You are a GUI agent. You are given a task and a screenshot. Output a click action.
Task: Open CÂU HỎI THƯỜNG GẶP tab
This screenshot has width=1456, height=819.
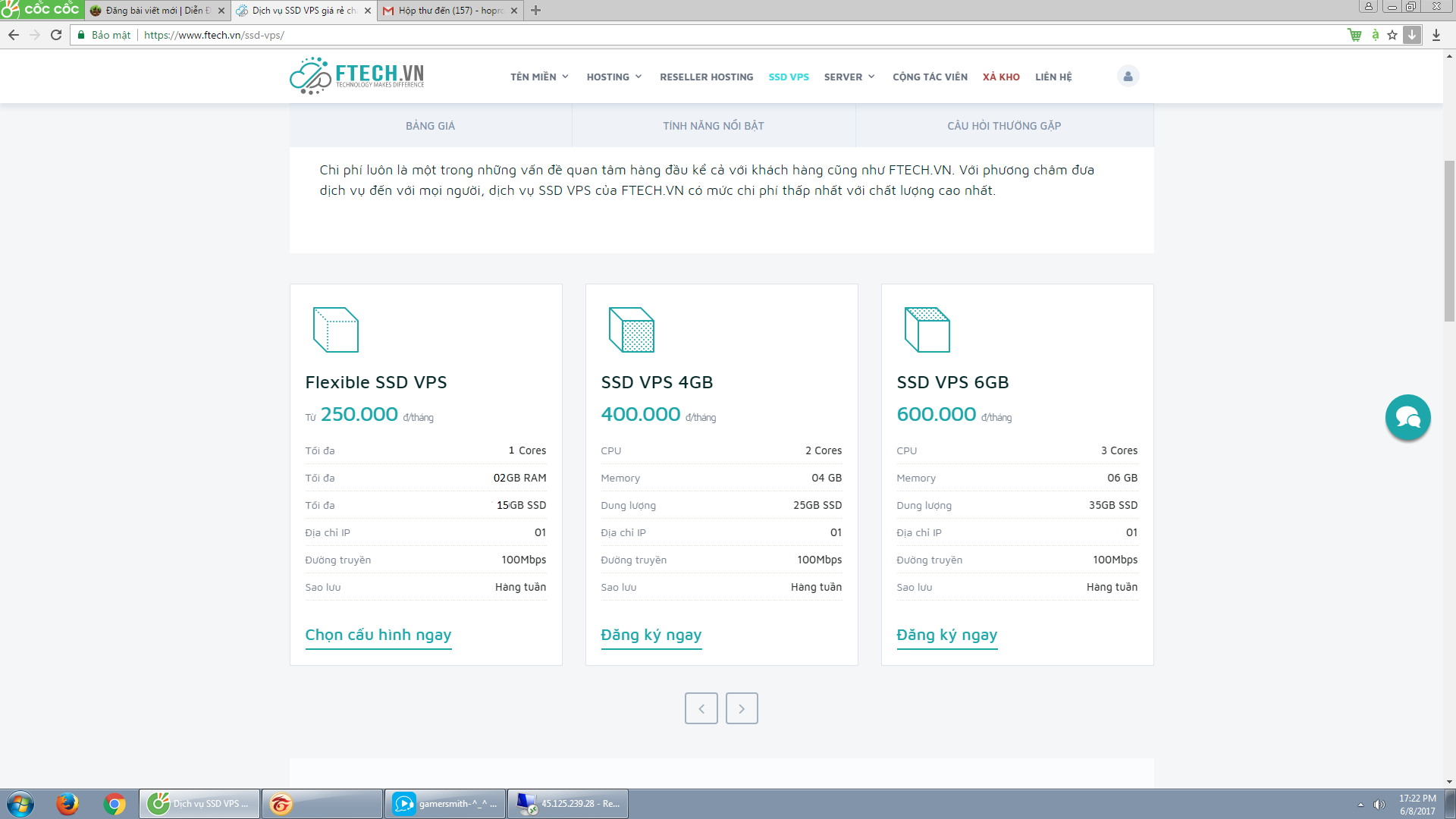click(x=1003, y=126)
